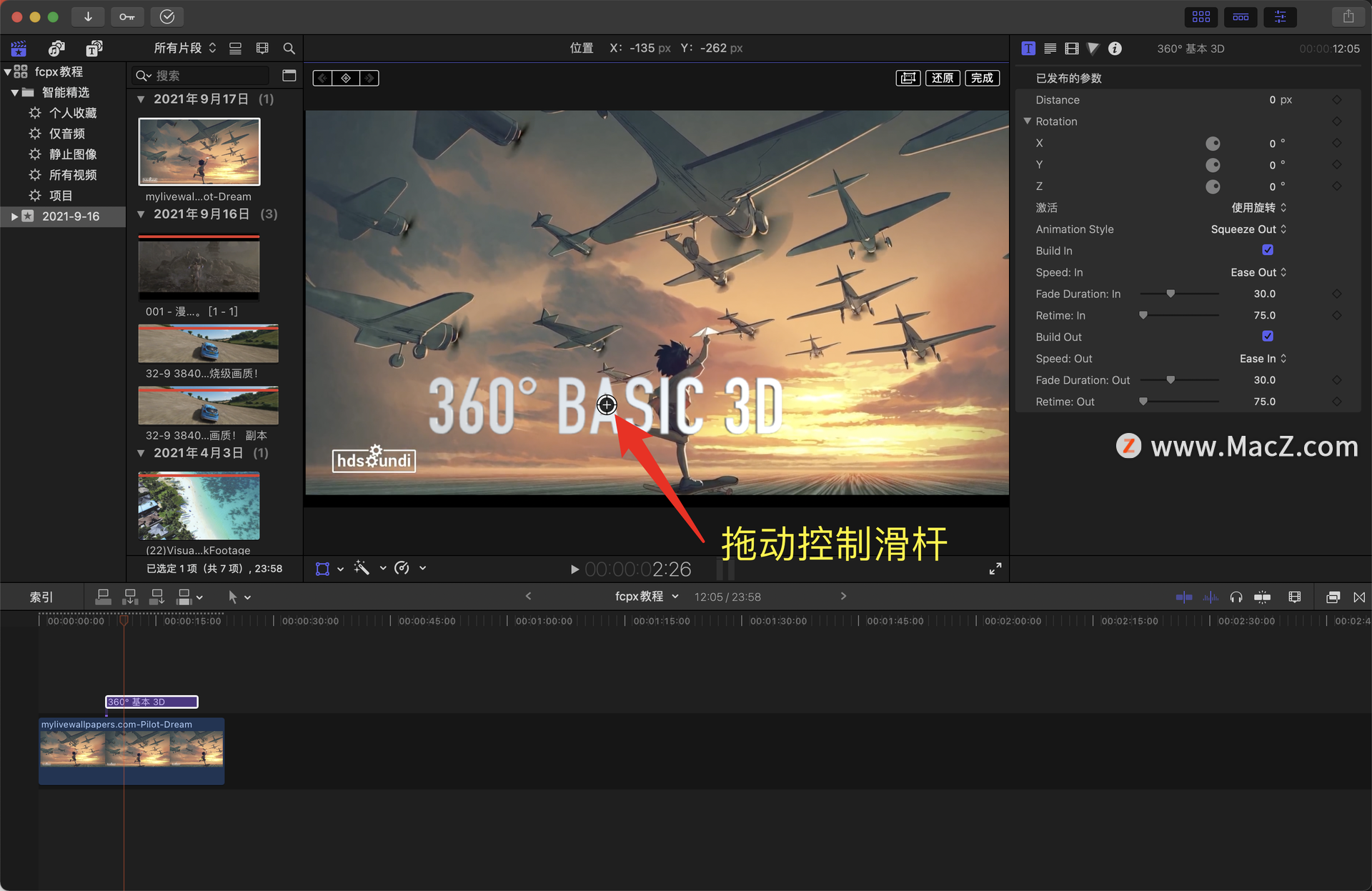Open the import media arrow button
This screenshot has width=1372, height=891.
[x=88, y=16]
